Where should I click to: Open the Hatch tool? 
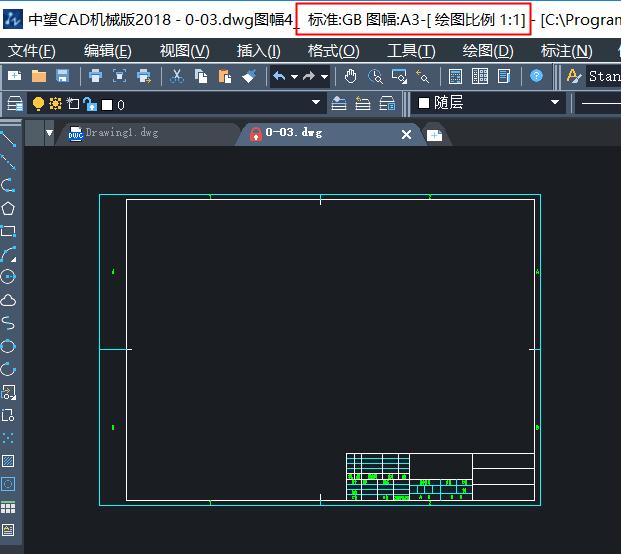point(8,461)
